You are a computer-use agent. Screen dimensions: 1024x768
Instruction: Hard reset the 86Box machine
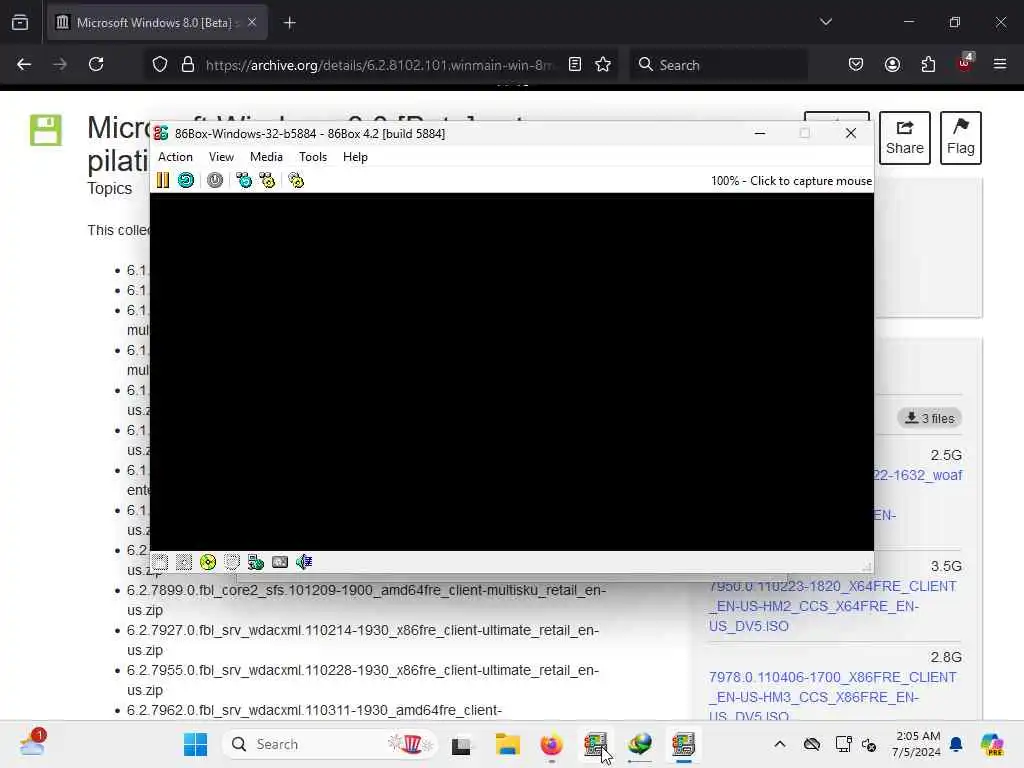pos(186,180)
